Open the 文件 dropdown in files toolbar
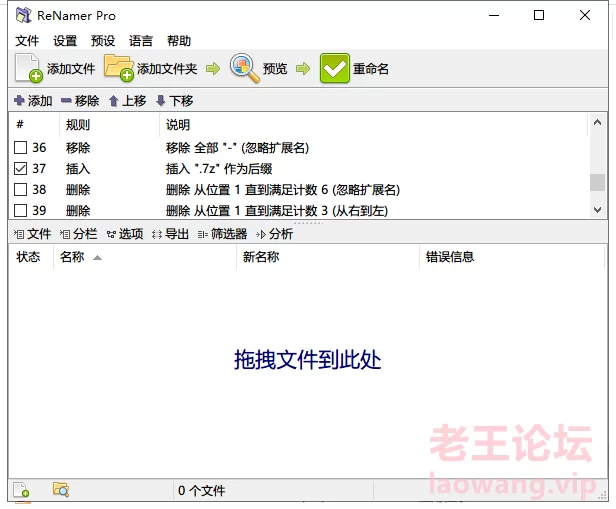The image size is (616, 509). [x=33, y=234]
